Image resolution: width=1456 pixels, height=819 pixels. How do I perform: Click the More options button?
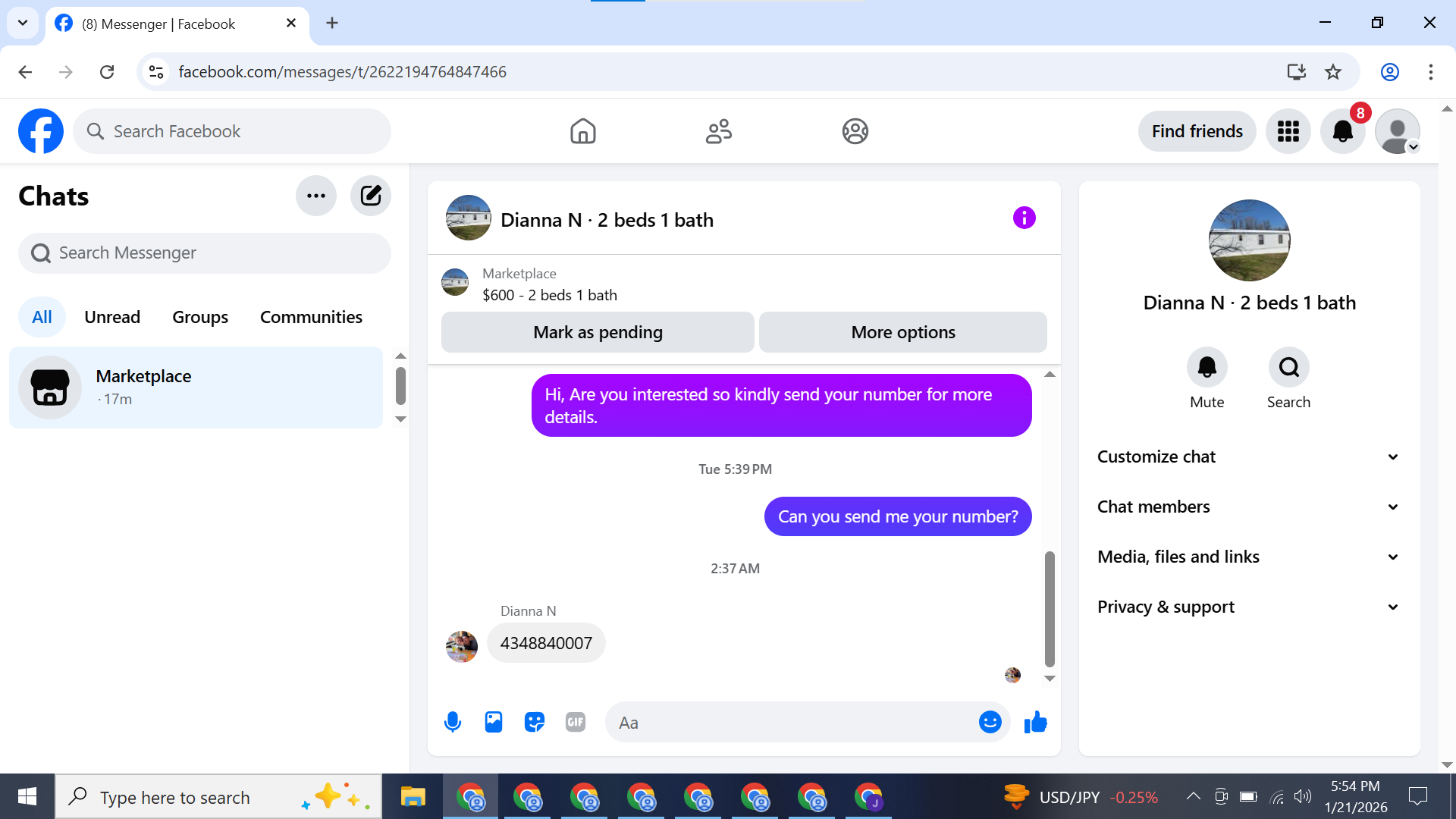(902, 332)
